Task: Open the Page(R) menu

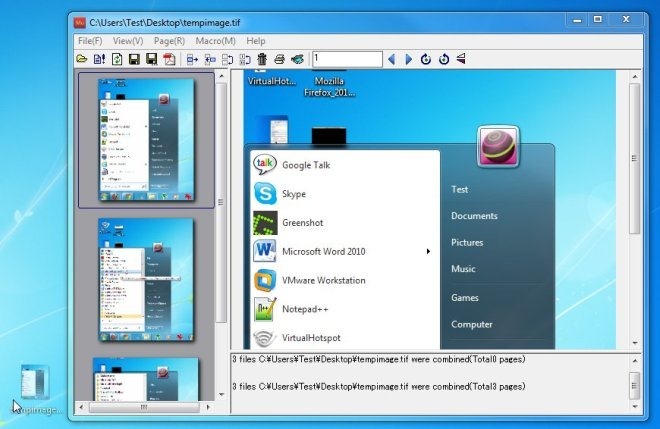Action: 169,41
